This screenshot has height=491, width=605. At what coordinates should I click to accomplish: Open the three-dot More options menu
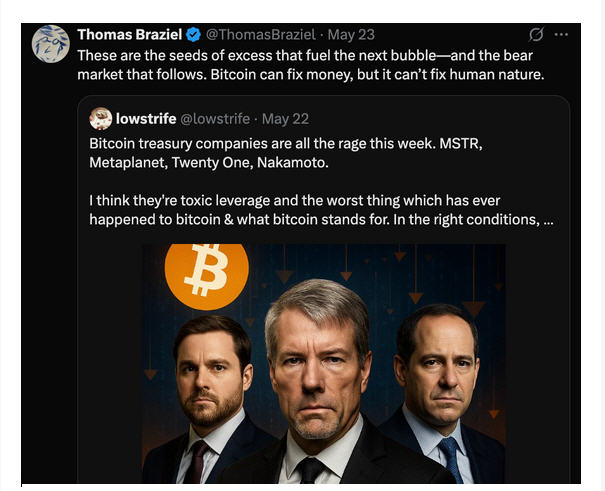pos(562,35)
